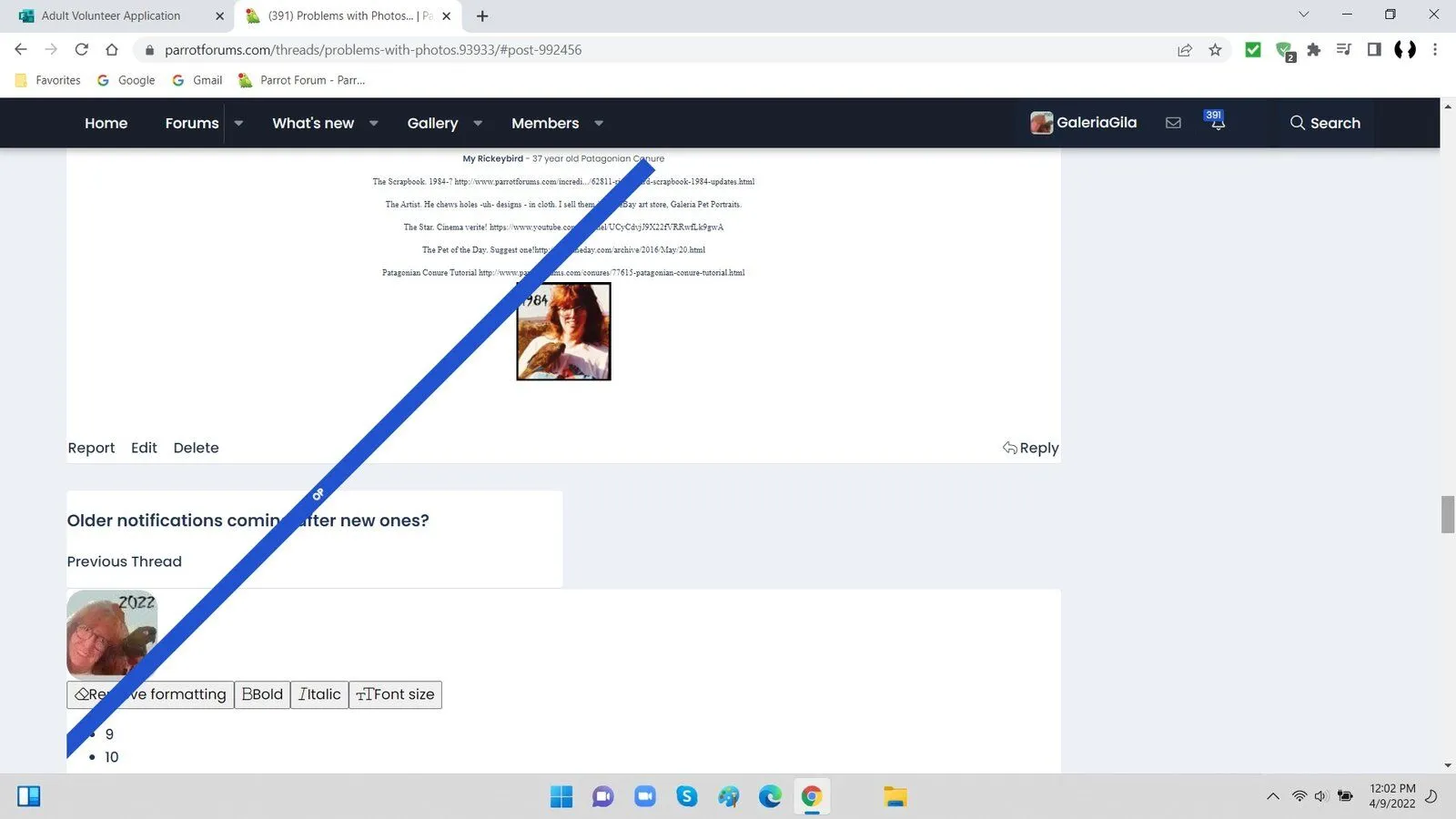Switch to Adult Volunteer Application tab
This screenshot has width=1456, height=819.
(x=111, y=15)
